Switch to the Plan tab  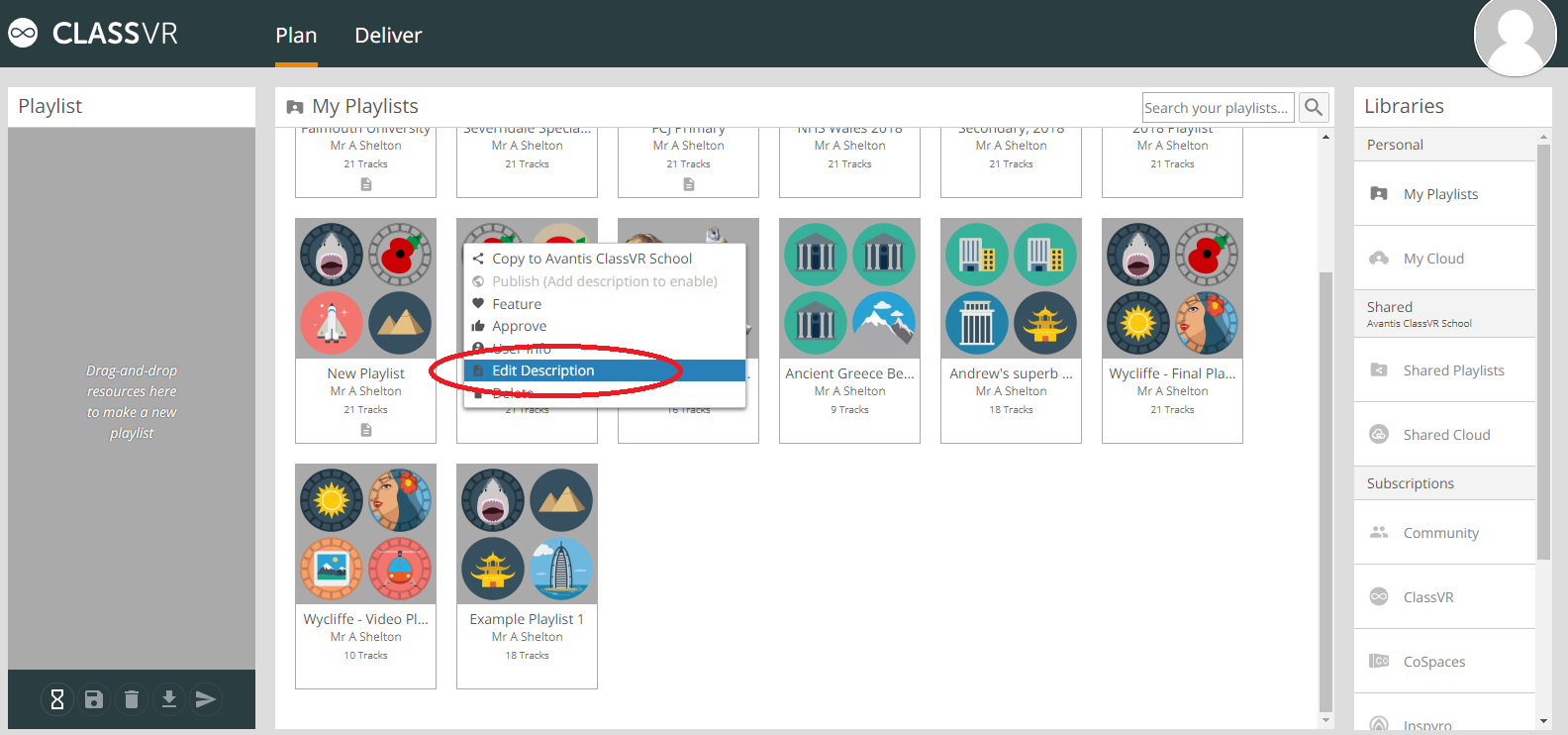tap(296, 35)
